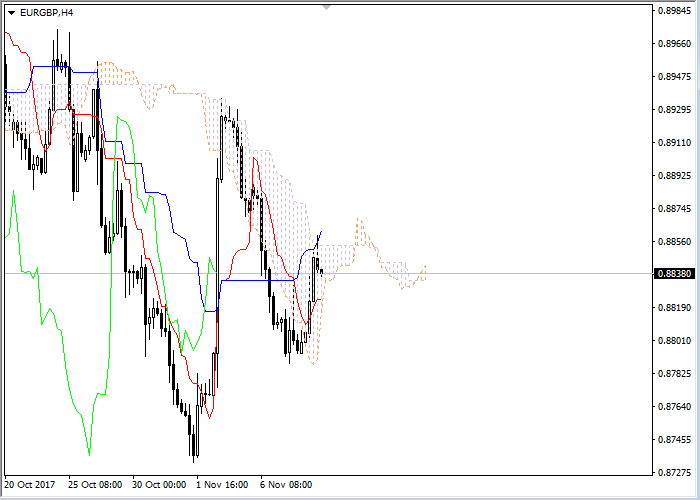Image resolution: width=700 pixels, height=500 pixels.
Task: Click the 0.88745 price level
Action: pyautogui.click(x=675, y=209)
